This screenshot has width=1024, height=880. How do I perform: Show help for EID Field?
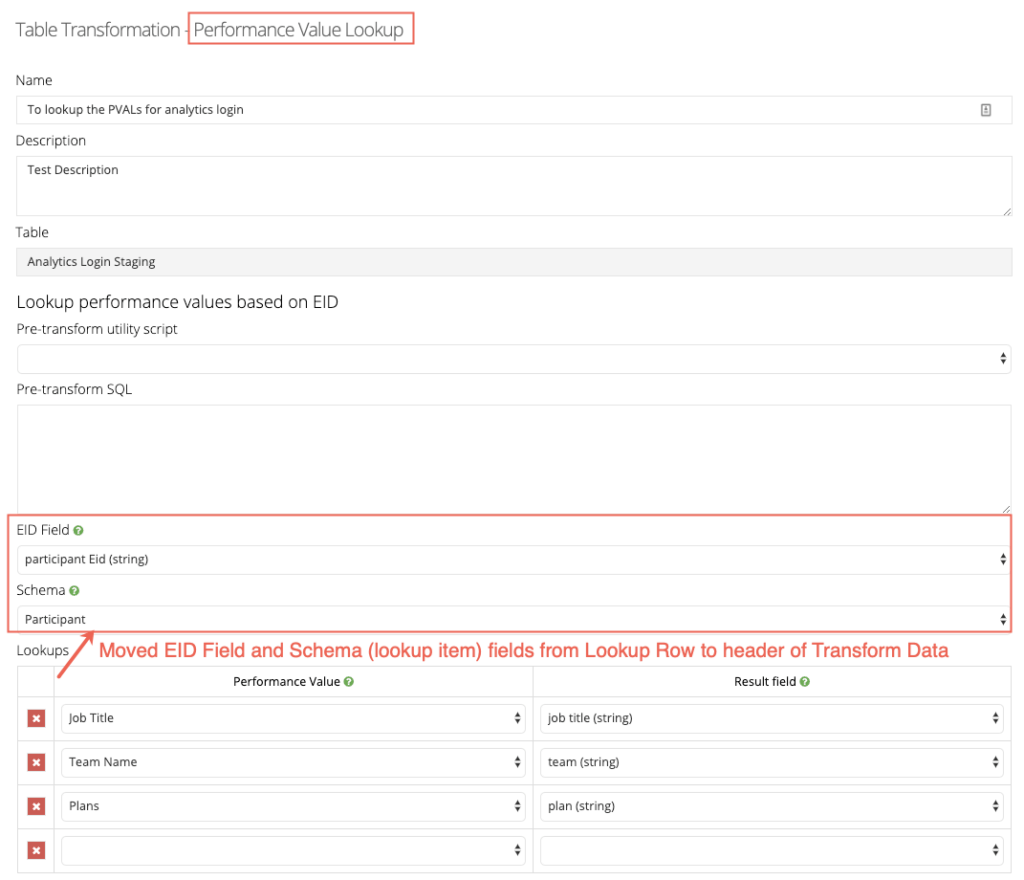(78, 531)
